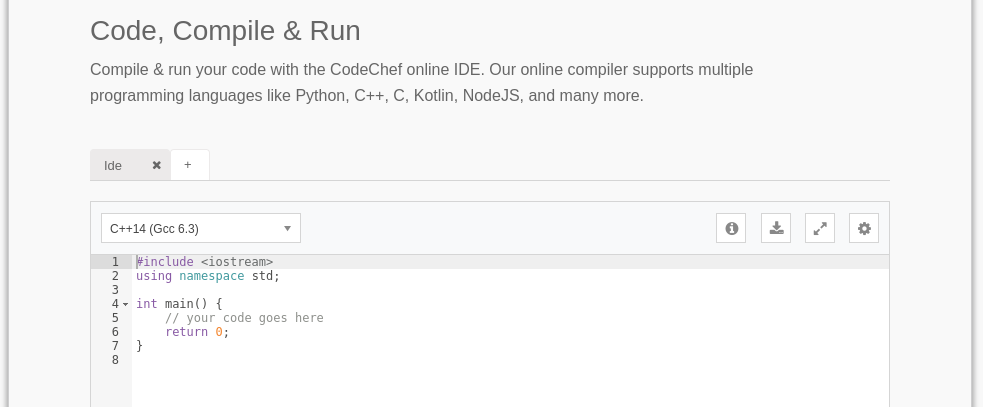Switch to the Ide tab
Viewport: 983px width, 407px height.
[x=114, y=165]
